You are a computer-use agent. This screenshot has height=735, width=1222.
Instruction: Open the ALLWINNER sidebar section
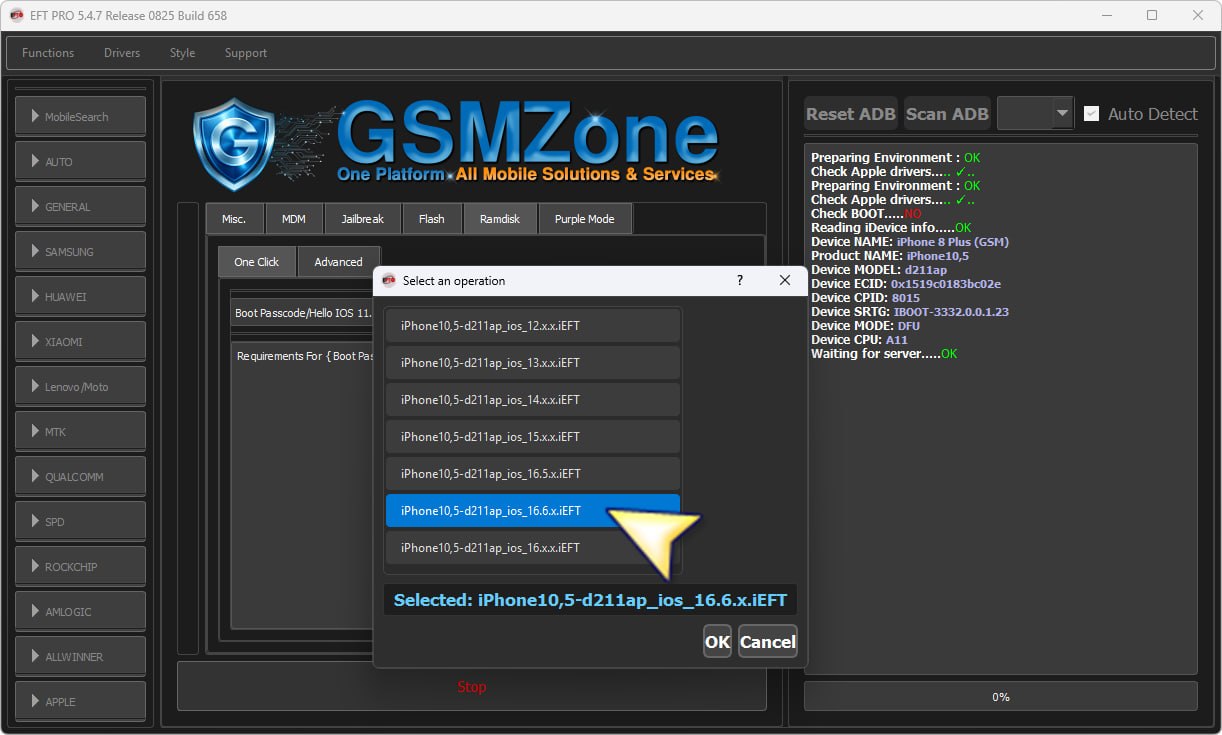click(80, 656)
